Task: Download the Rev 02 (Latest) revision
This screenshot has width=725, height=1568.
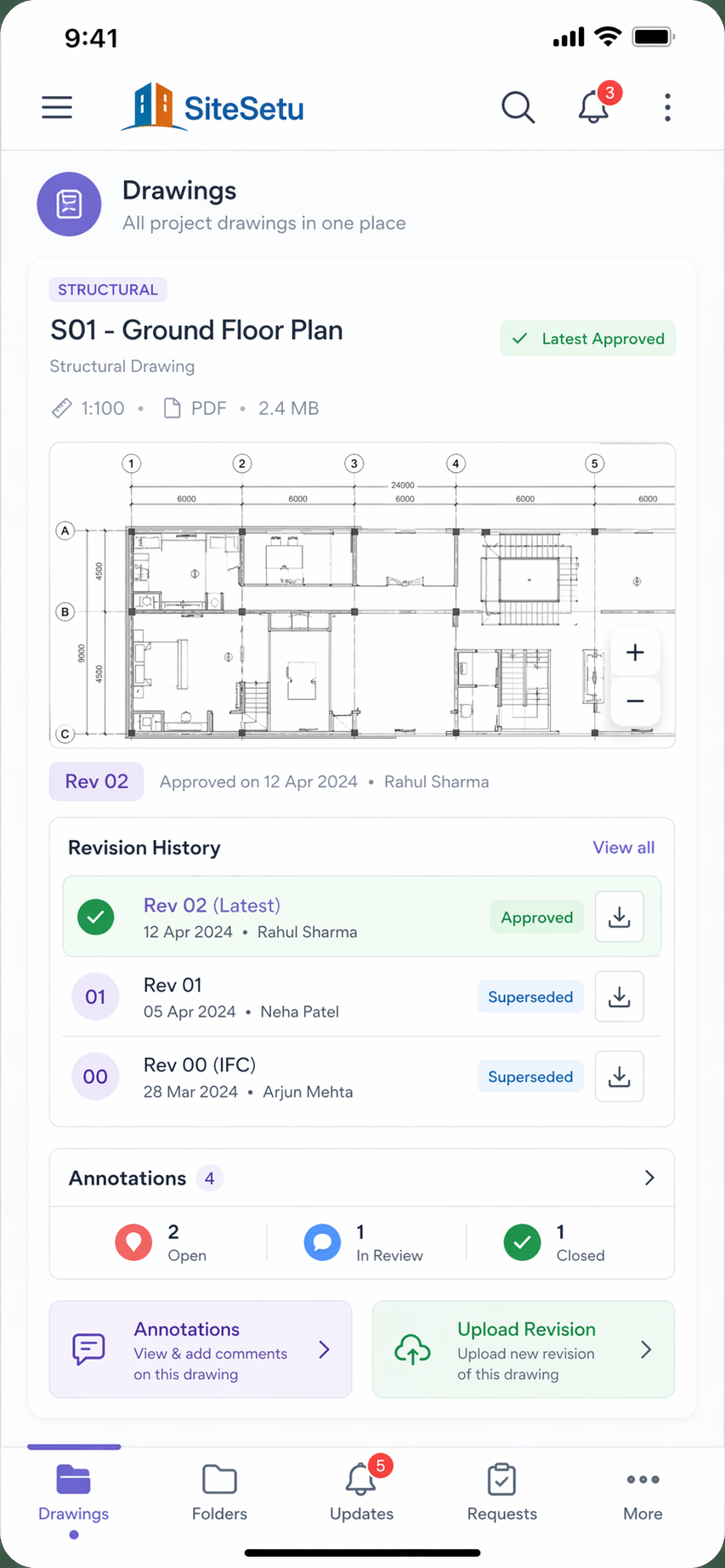Action: (620, 917)
